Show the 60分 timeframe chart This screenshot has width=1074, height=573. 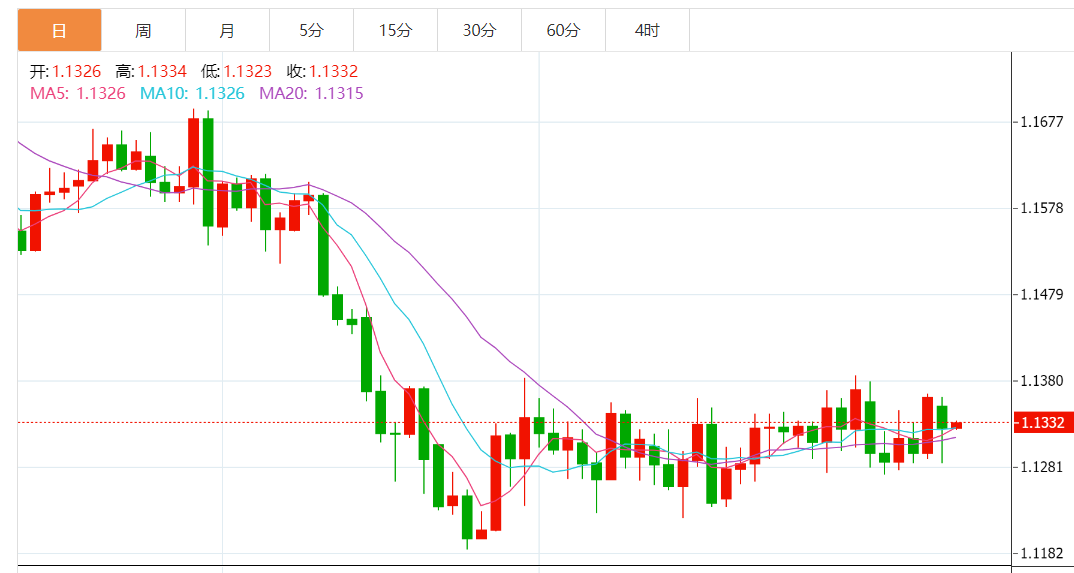[x=563, y=31]
